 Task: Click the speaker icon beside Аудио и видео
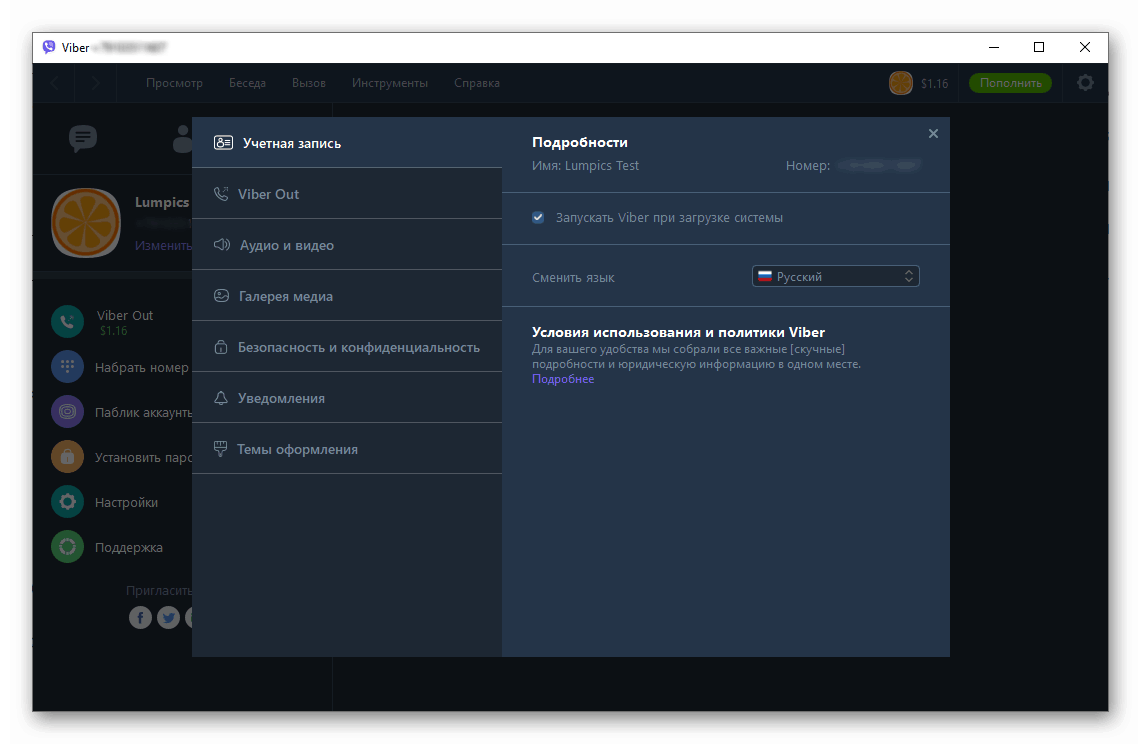[x=221, y=245]
